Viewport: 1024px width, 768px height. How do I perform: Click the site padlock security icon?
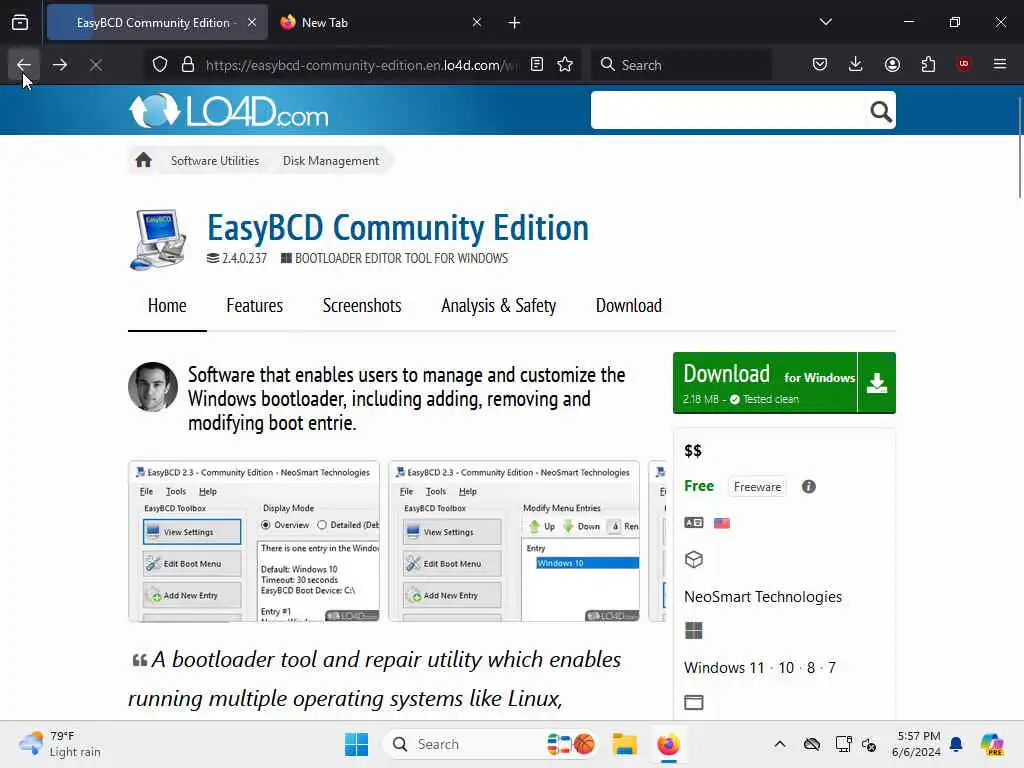pyautogui.click(x=188, y=65)
